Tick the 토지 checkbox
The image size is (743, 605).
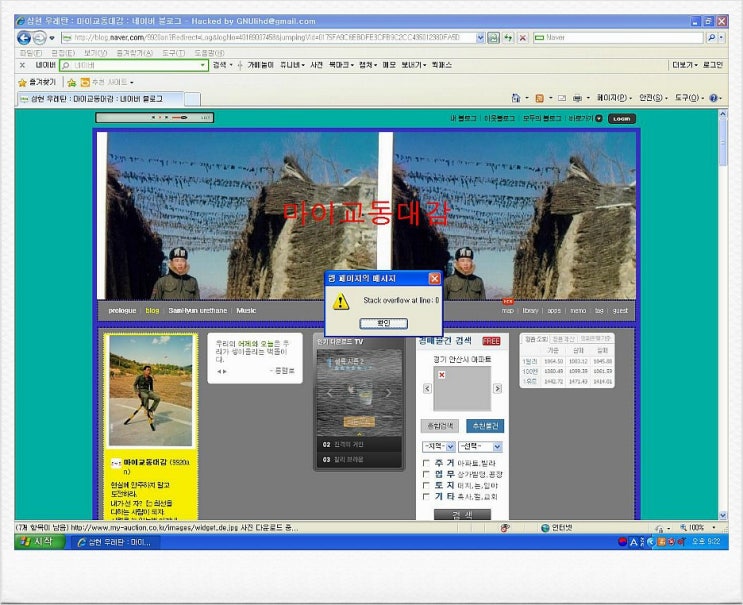pos(427,485)
